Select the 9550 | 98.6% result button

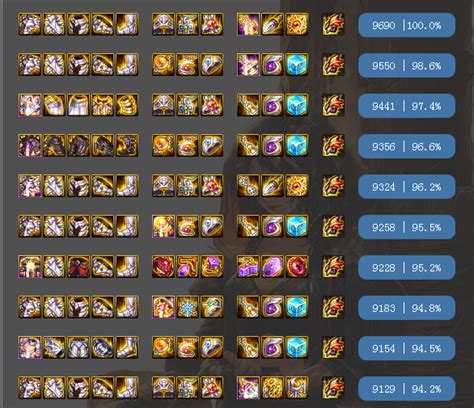(x=407, y=66)
